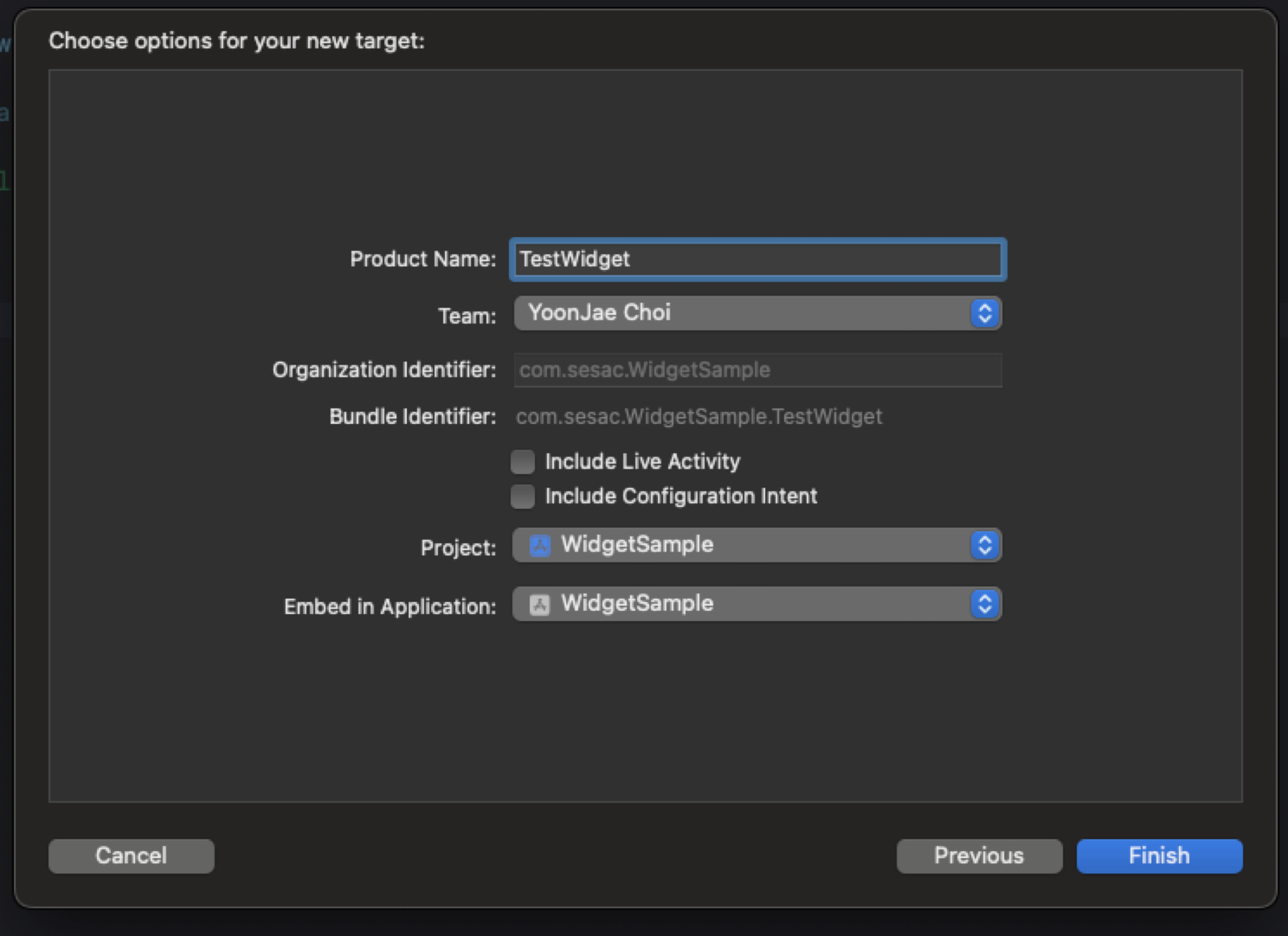The image size is (1288, 936).
Task: Tick the Include Configuration Intent checkbox
Action: (522, 496)
